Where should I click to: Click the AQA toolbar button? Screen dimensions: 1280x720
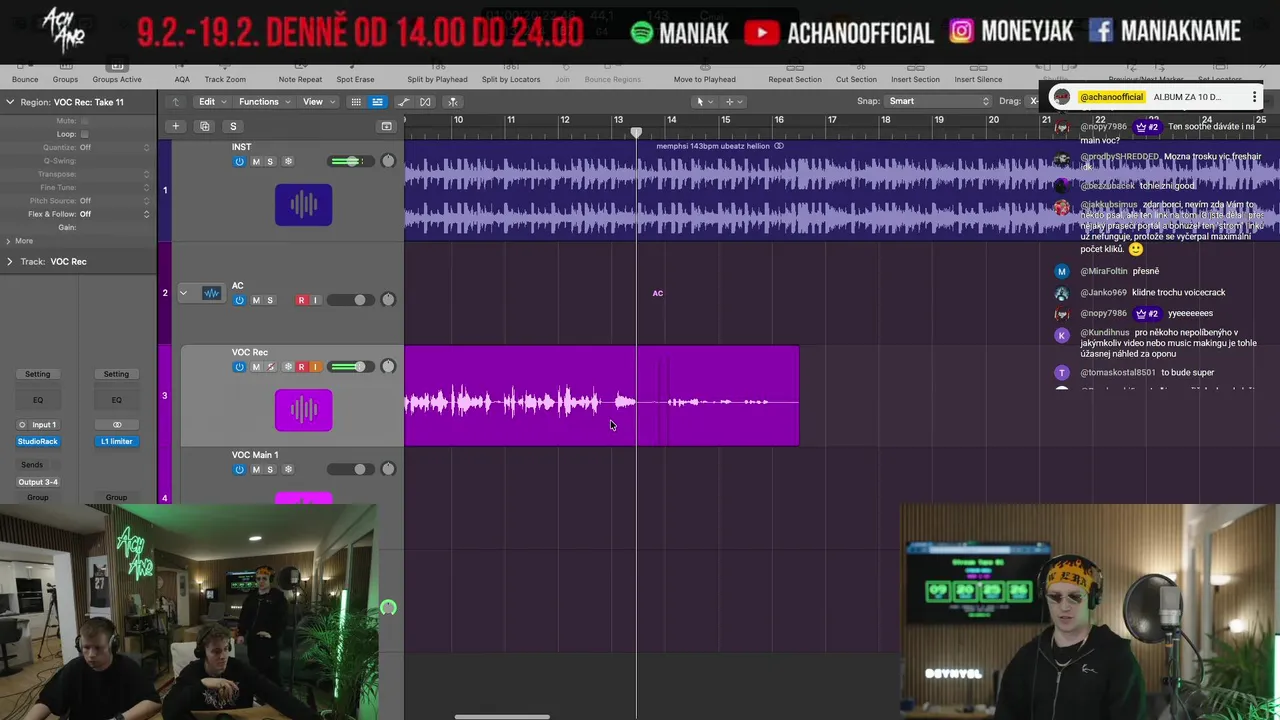pos(182,79)
